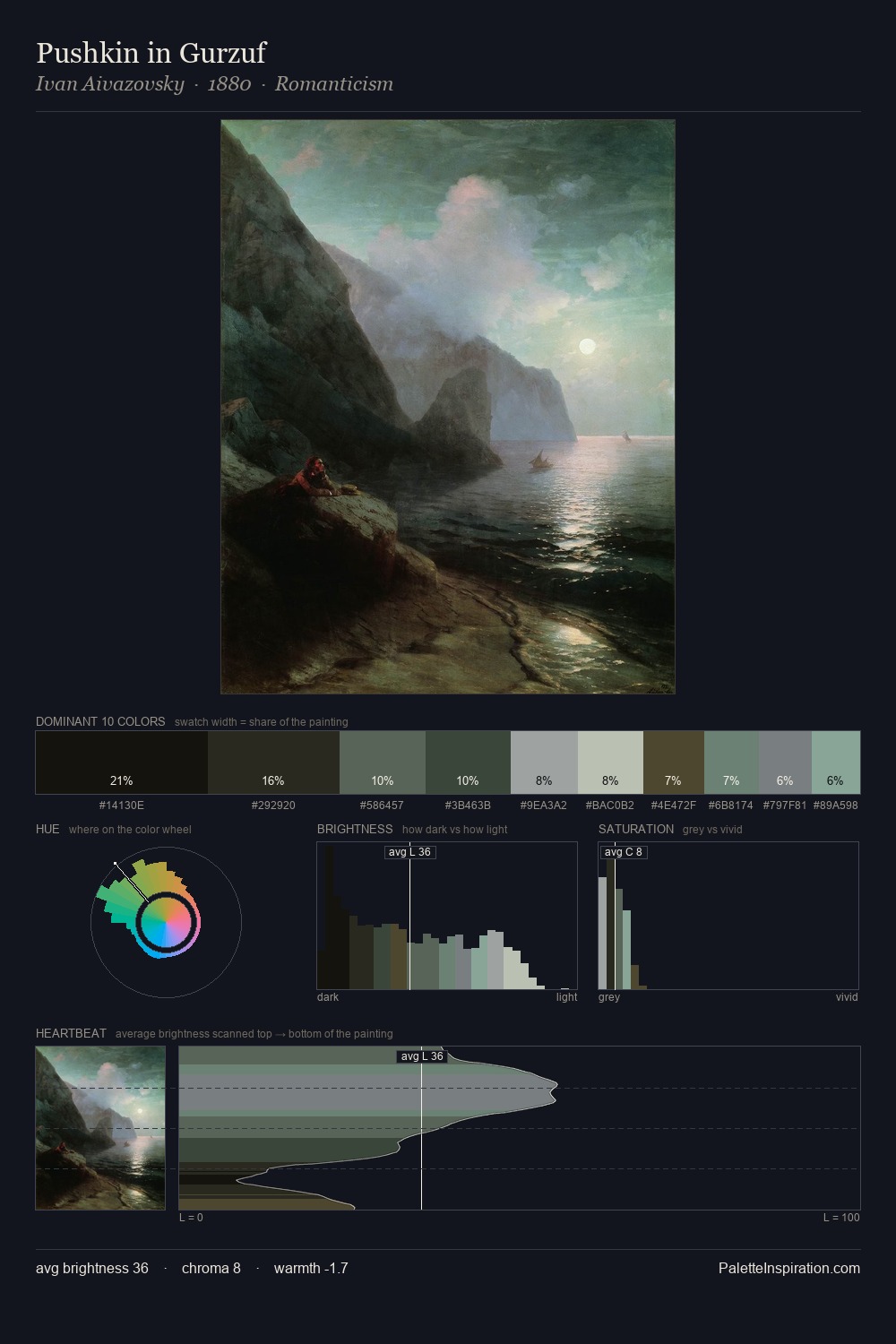Click the hex code '#797F81' label

point(785,806)
